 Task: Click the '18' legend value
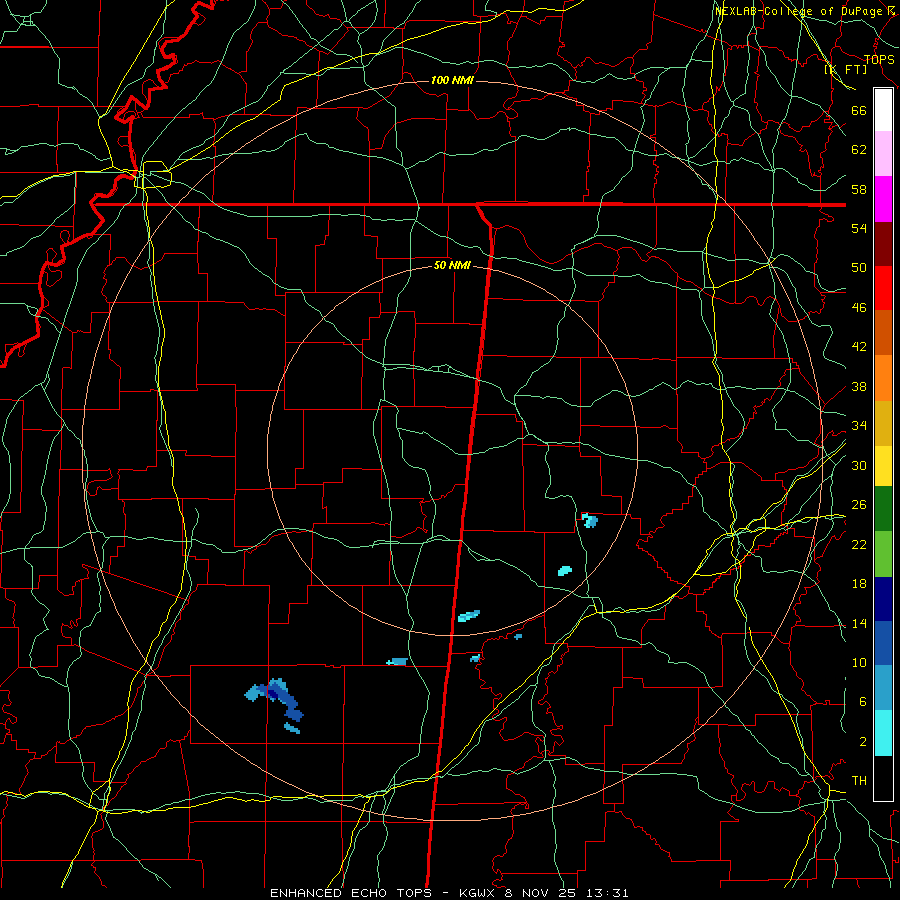tap(859, 584)
